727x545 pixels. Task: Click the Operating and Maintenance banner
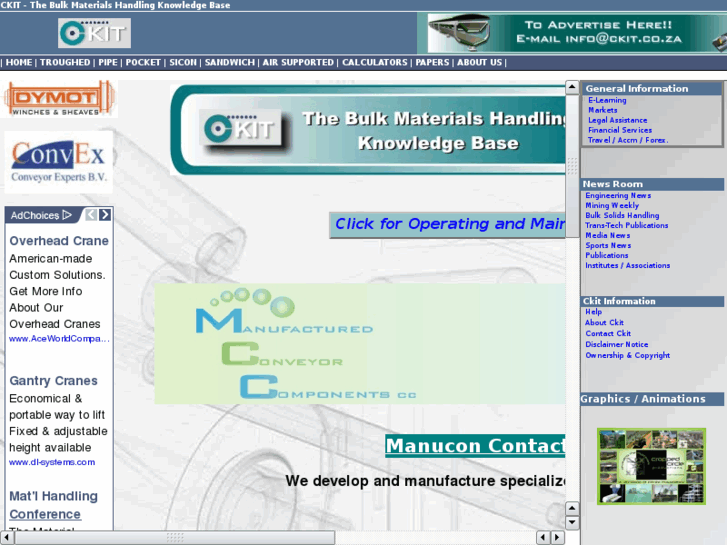point(447,224)
